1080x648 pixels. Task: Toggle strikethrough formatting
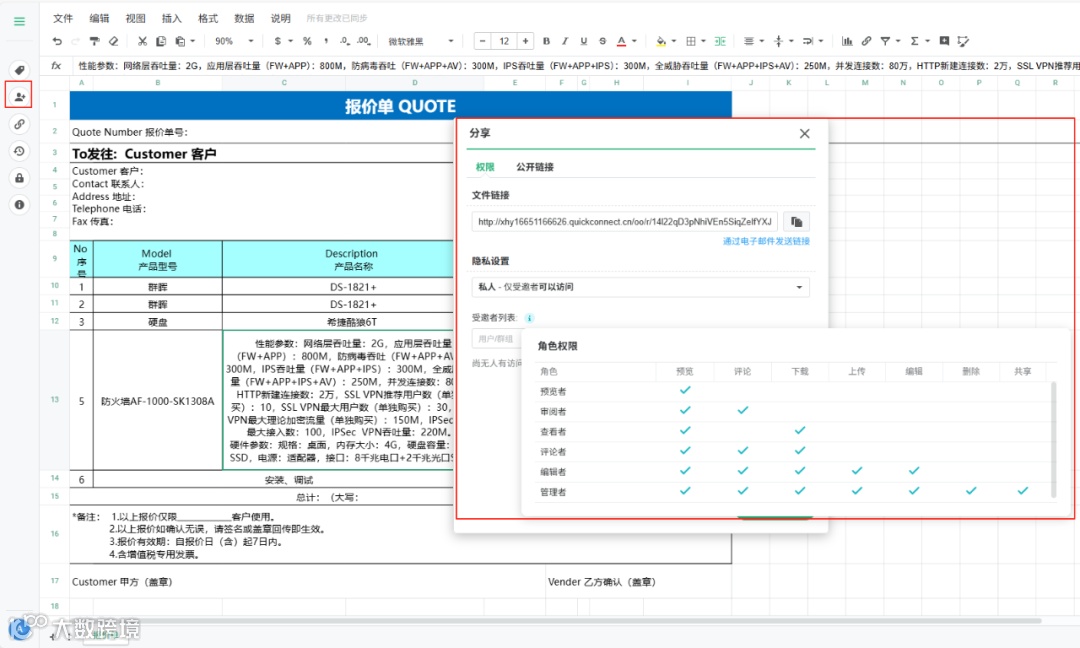[x=603, y=41]
